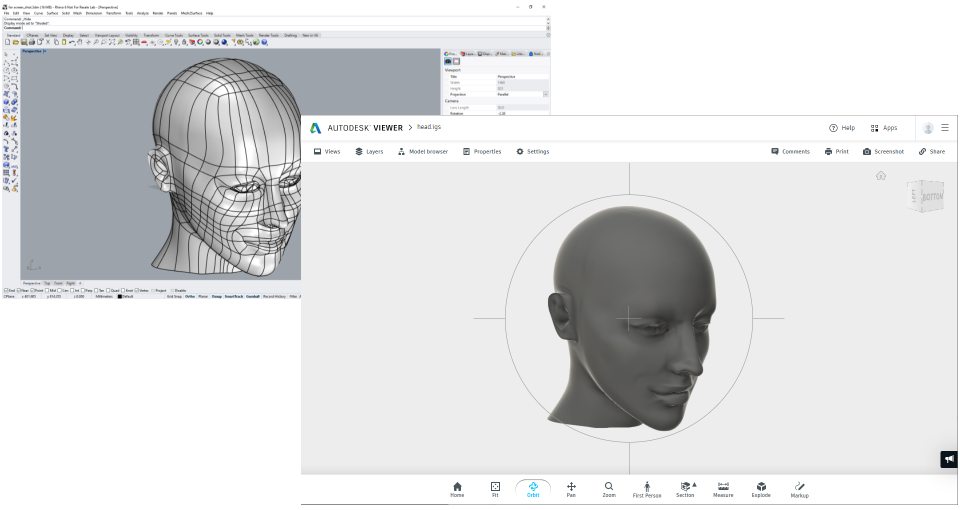Open the Markup tool

[800, 488]
